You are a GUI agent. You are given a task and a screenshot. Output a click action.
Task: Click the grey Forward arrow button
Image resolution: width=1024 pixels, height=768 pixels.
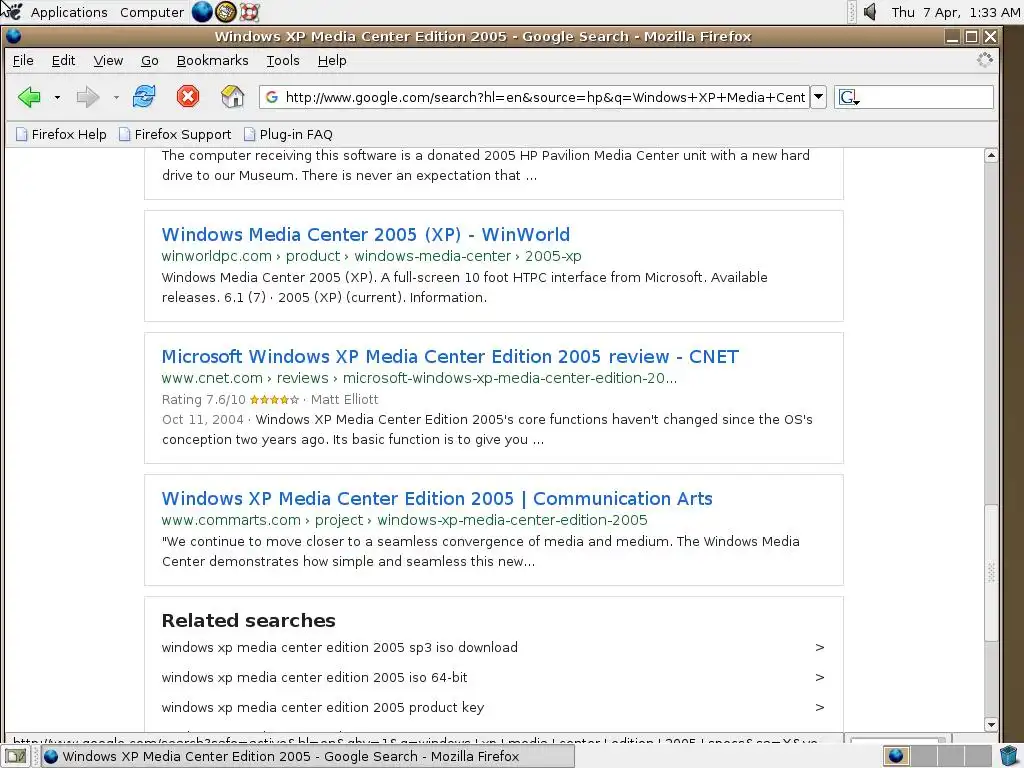click(x=88, y=97)
